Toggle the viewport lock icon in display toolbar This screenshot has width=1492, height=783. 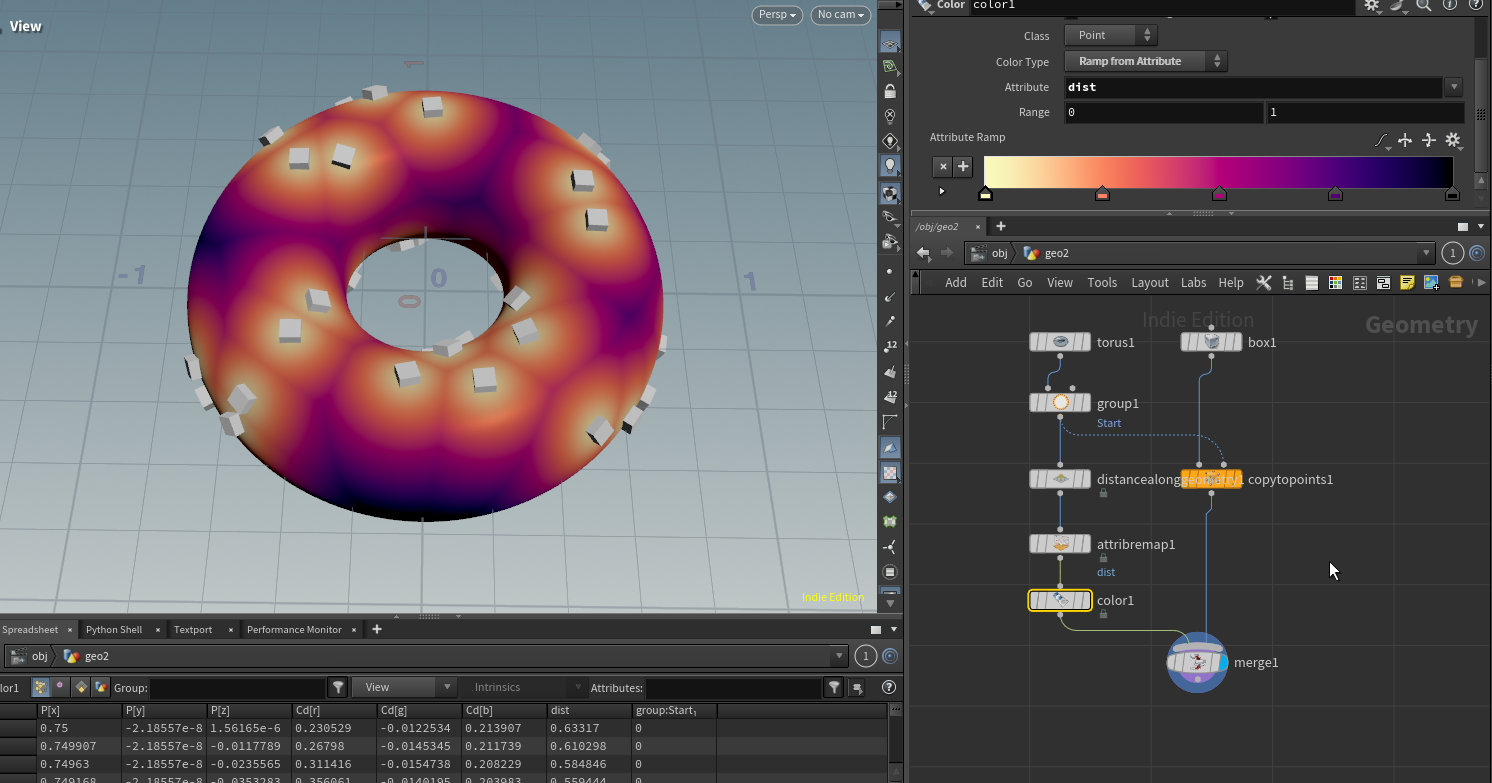coord(890,91)
